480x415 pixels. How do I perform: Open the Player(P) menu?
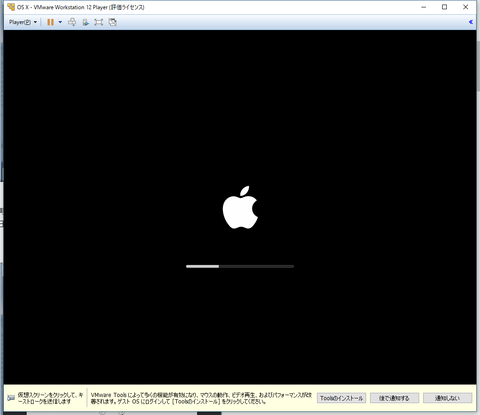[23, 22]
